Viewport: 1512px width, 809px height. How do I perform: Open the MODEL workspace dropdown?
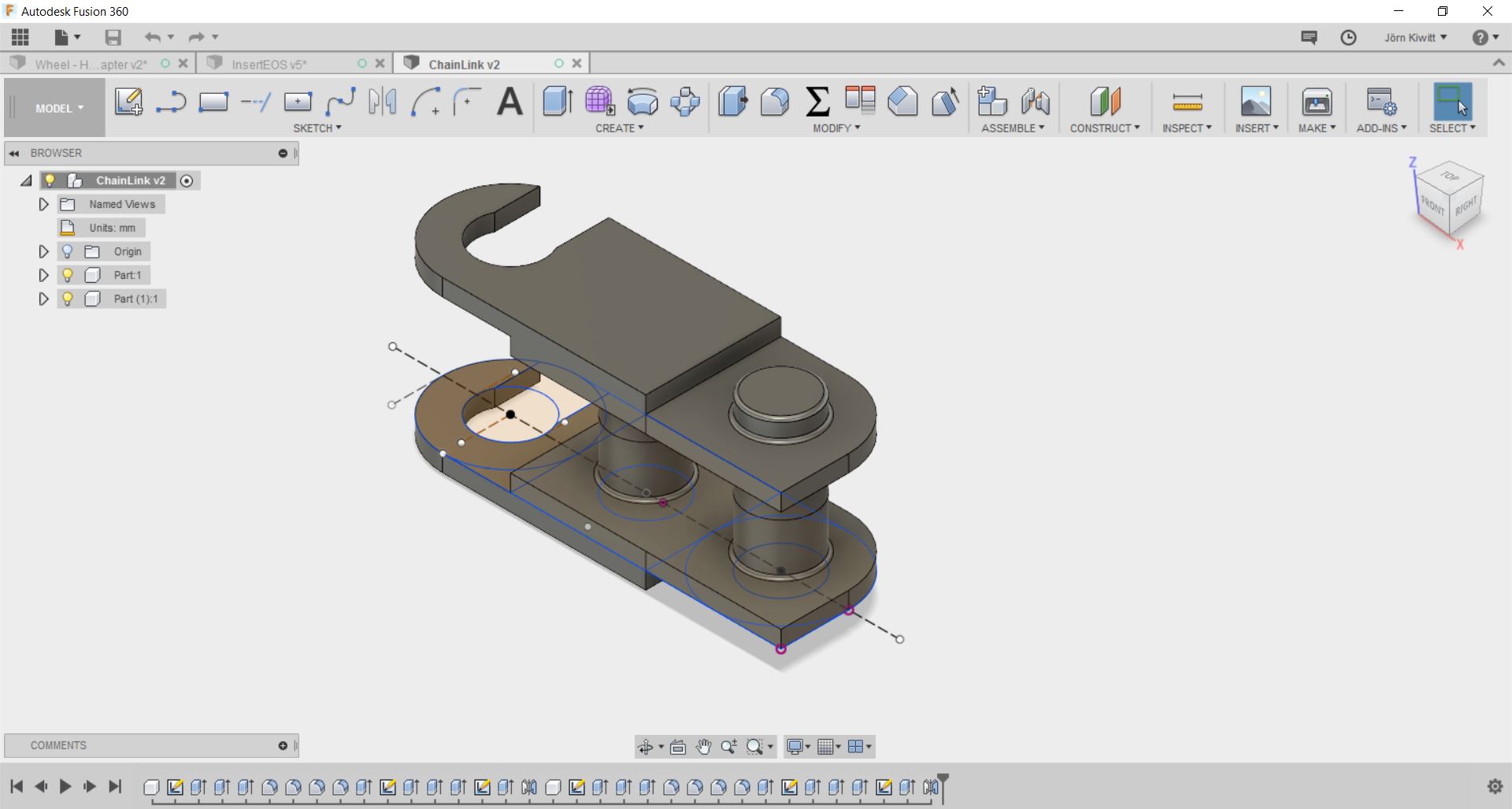[58, 108]
